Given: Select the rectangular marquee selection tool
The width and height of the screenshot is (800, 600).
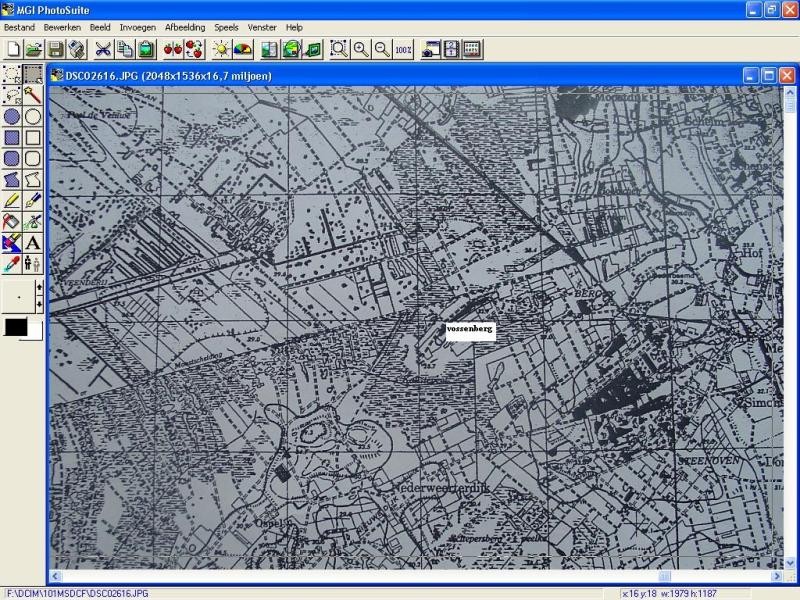Looking at the screenshot, I should coord(33,73).
